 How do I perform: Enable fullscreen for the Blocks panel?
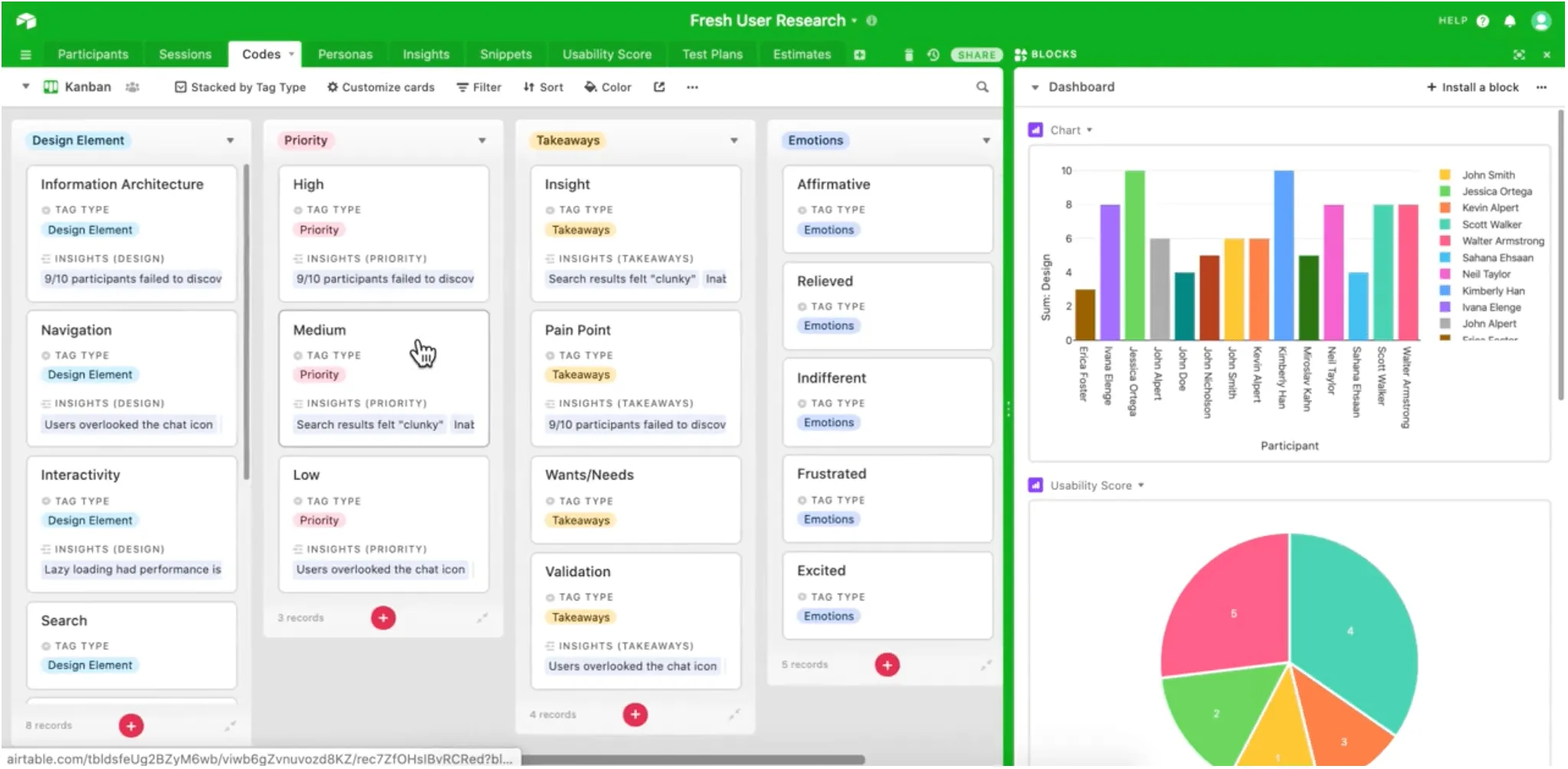pyautogui.click(x=1520, y=54)
